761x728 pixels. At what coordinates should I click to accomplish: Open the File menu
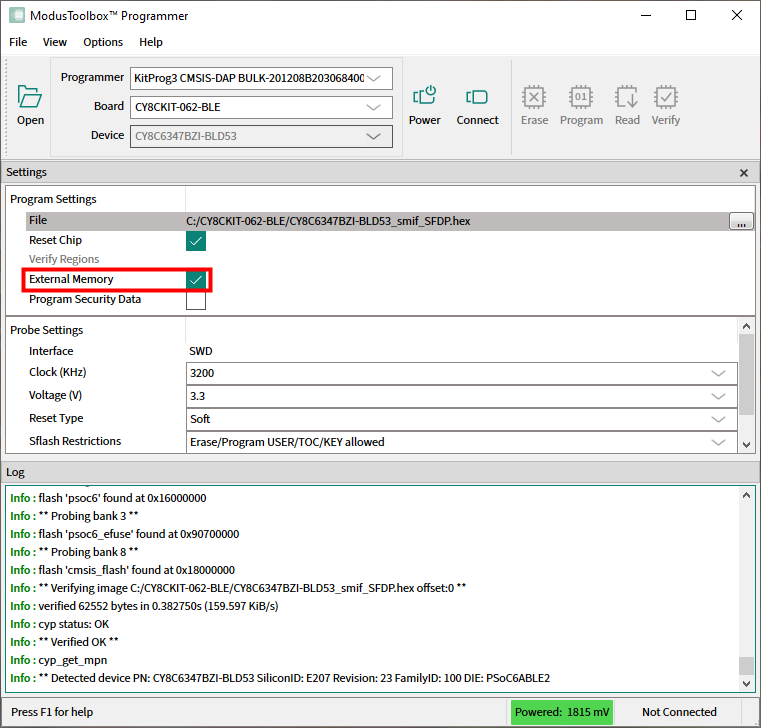(18, 42)
